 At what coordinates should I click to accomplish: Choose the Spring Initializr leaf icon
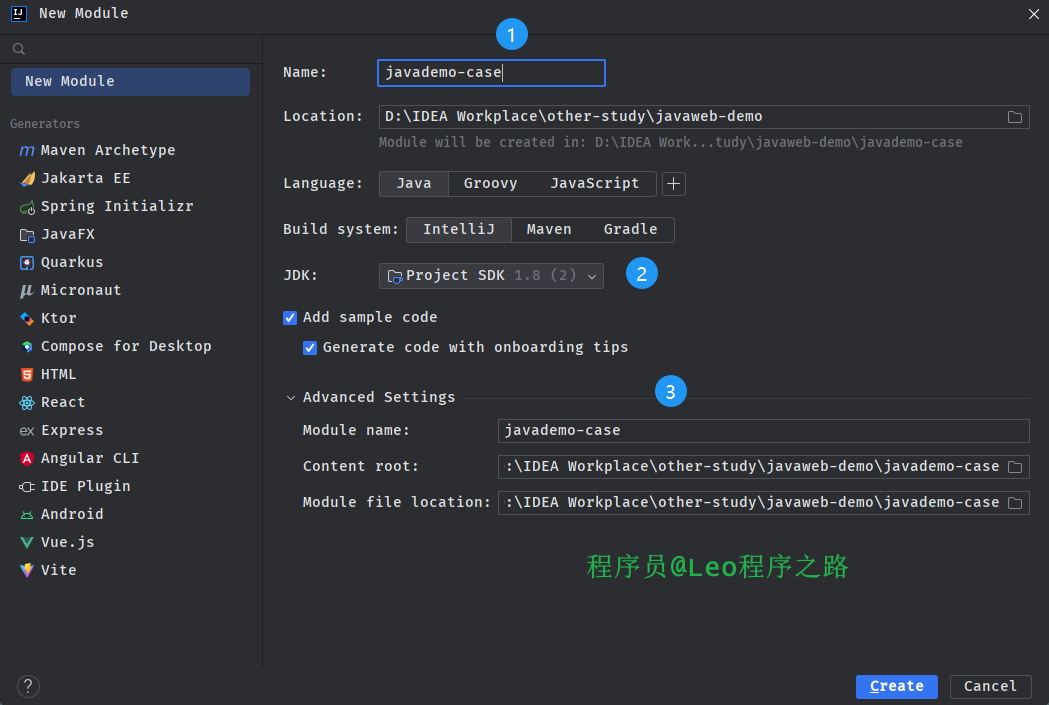26,207
